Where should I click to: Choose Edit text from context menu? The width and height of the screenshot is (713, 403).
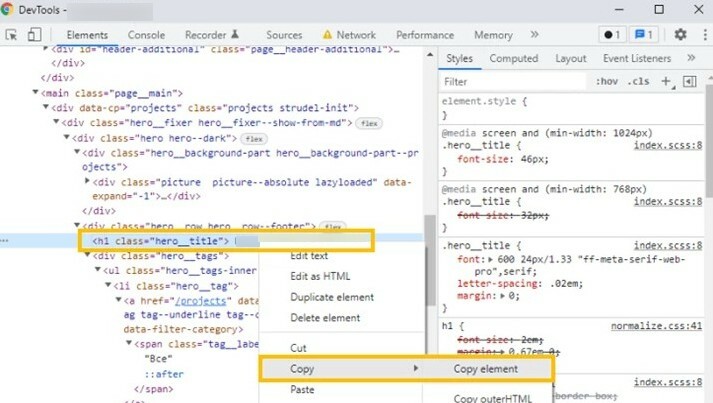tap(309, 256)
